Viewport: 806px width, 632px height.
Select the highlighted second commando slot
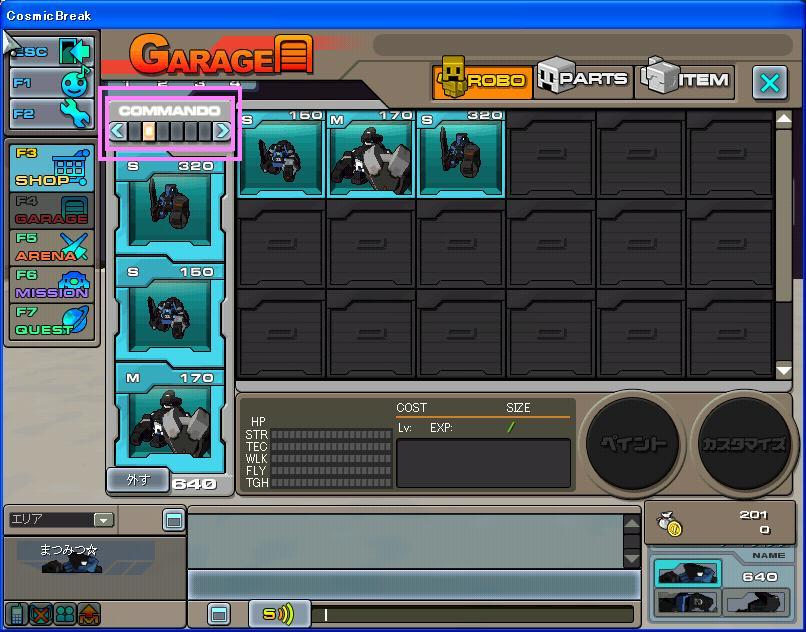click(x=149, y=131)
